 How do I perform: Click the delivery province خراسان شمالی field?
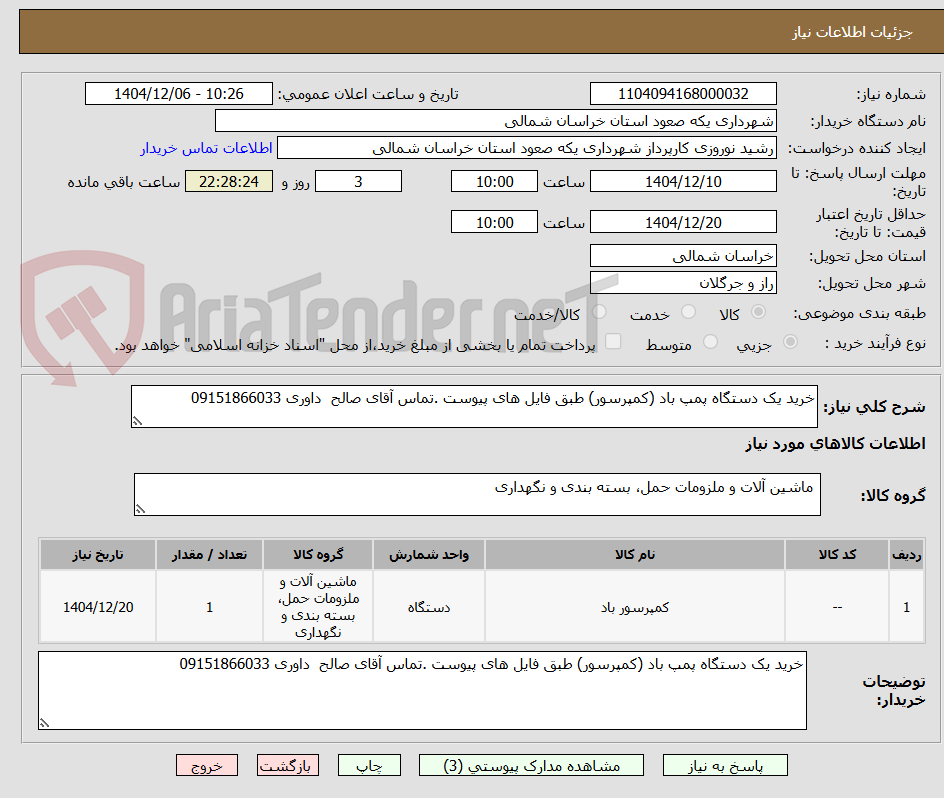(x=683, y=256)
